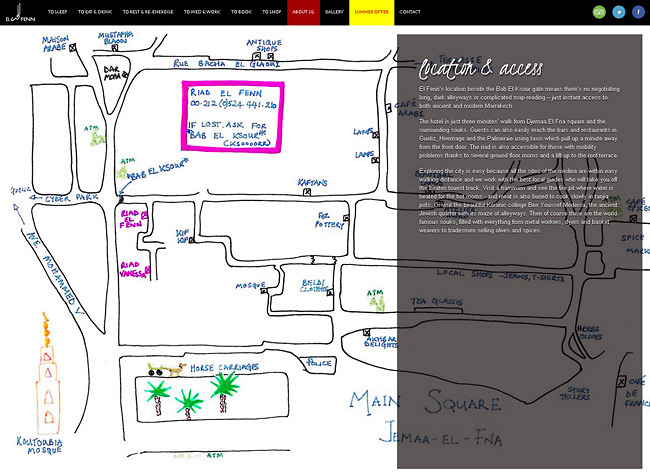Image resolution: width=650 pixels, height=472 pixels.
Task: Click the Dar Moha map label
Action: click(x=112, y=73)
